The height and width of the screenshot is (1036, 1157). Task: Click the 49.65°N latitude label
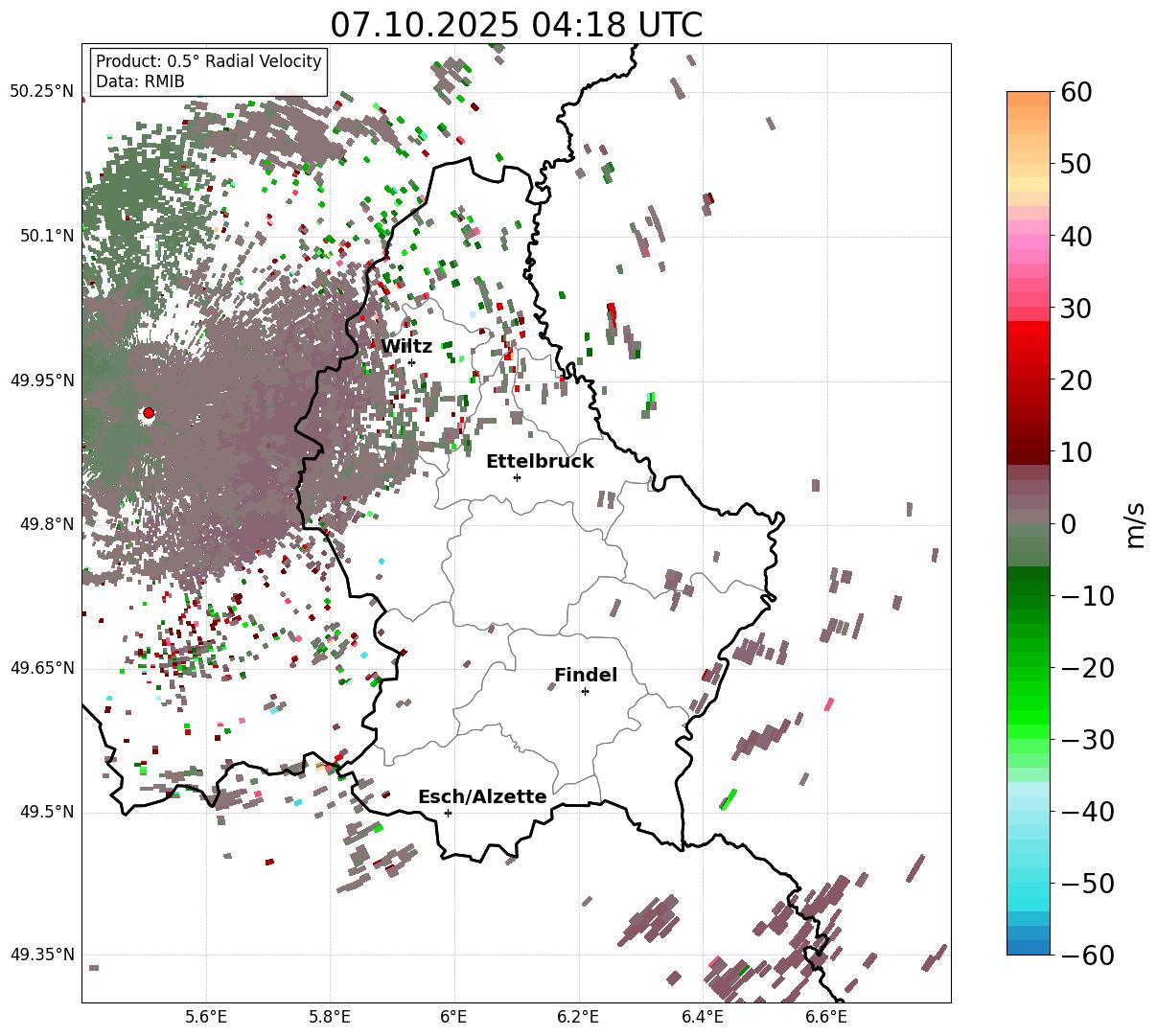pyautogui.click(x=42, y=668)
